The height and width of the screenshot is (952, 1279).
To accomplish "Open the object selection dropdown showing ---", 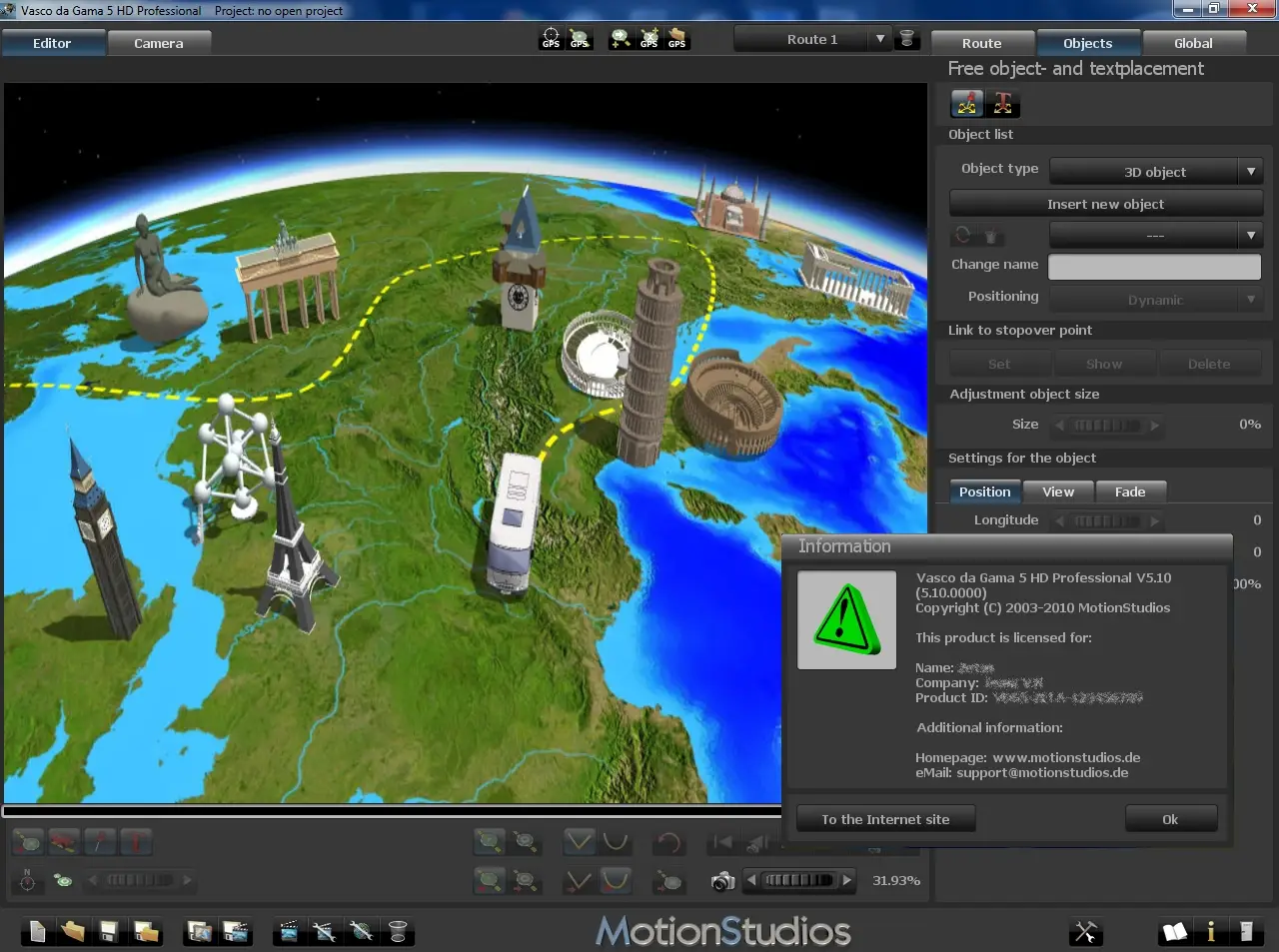I will pos(1156,235).
